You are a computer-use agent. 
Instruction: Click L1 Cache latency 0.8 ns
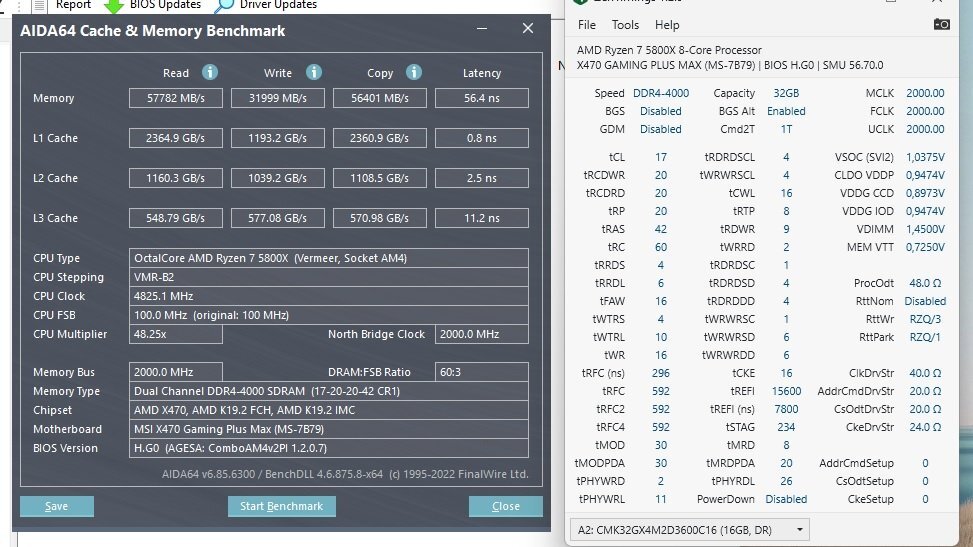[x=482, y=138]
